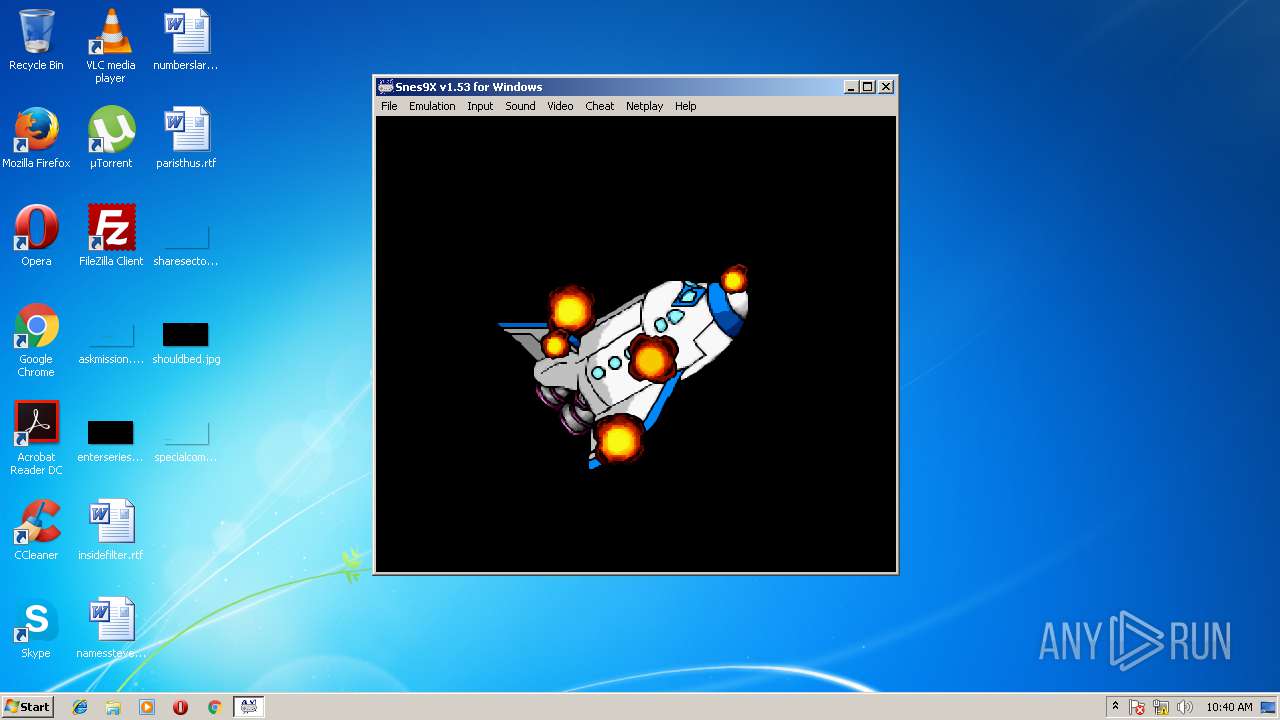Open the network status tray icon
This screenshot has height=720, width=1280.
(1161, 707)
